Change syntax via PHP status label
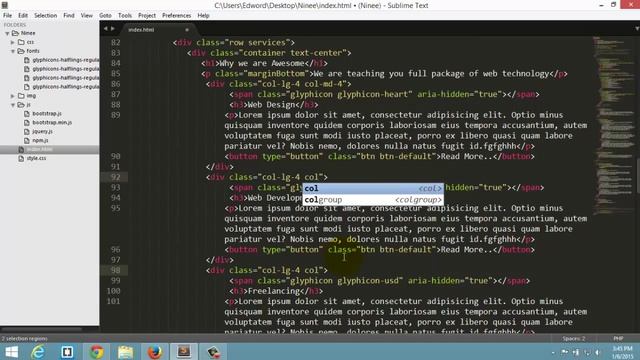Image resolution: width=640 pixels, height=360 pixels. (618, 338)
